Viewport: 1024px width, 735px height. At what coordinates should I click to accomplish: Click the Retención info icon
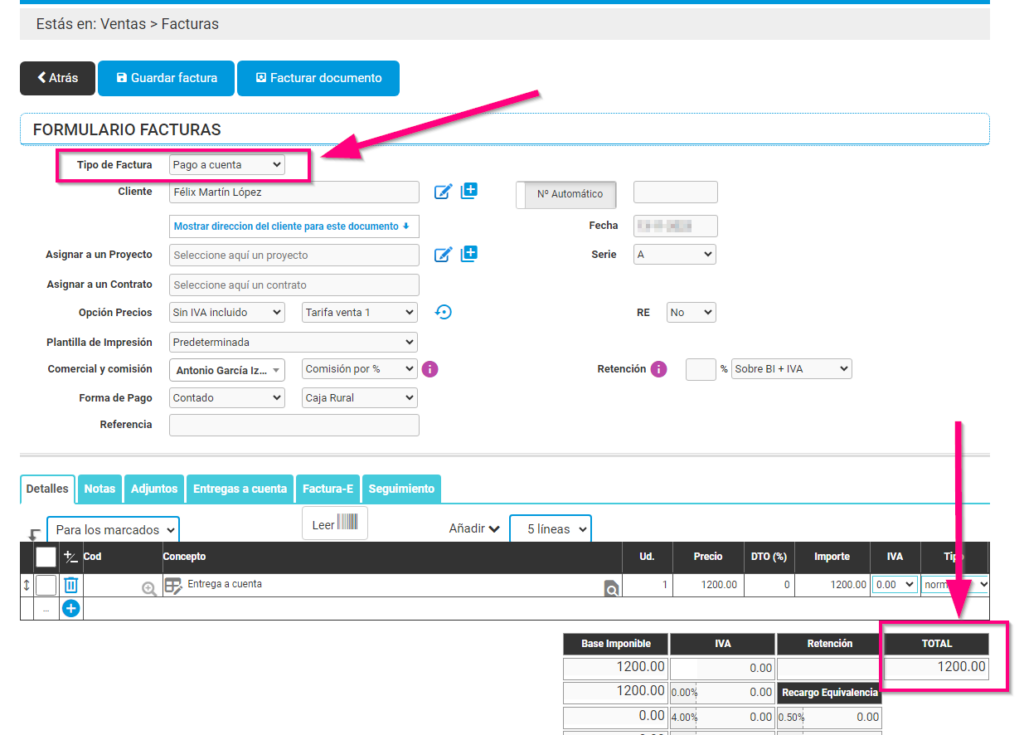pyautogui.click(x=659, y=369)
